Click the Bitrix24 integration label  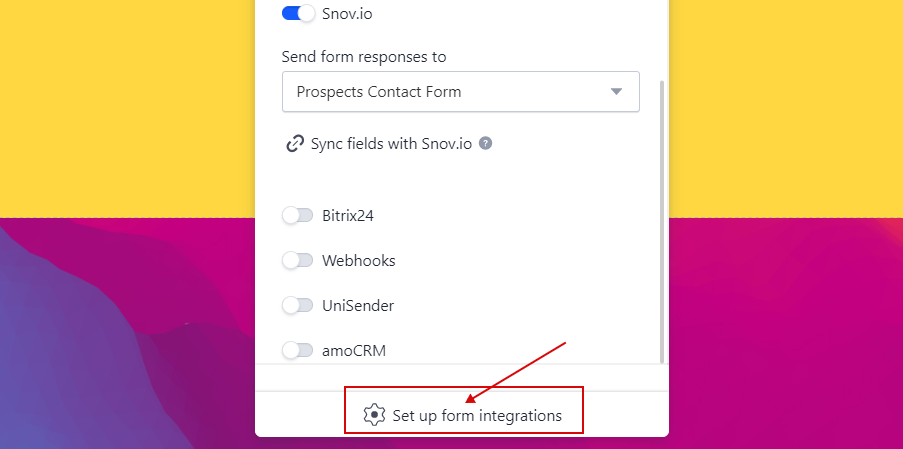348,216
